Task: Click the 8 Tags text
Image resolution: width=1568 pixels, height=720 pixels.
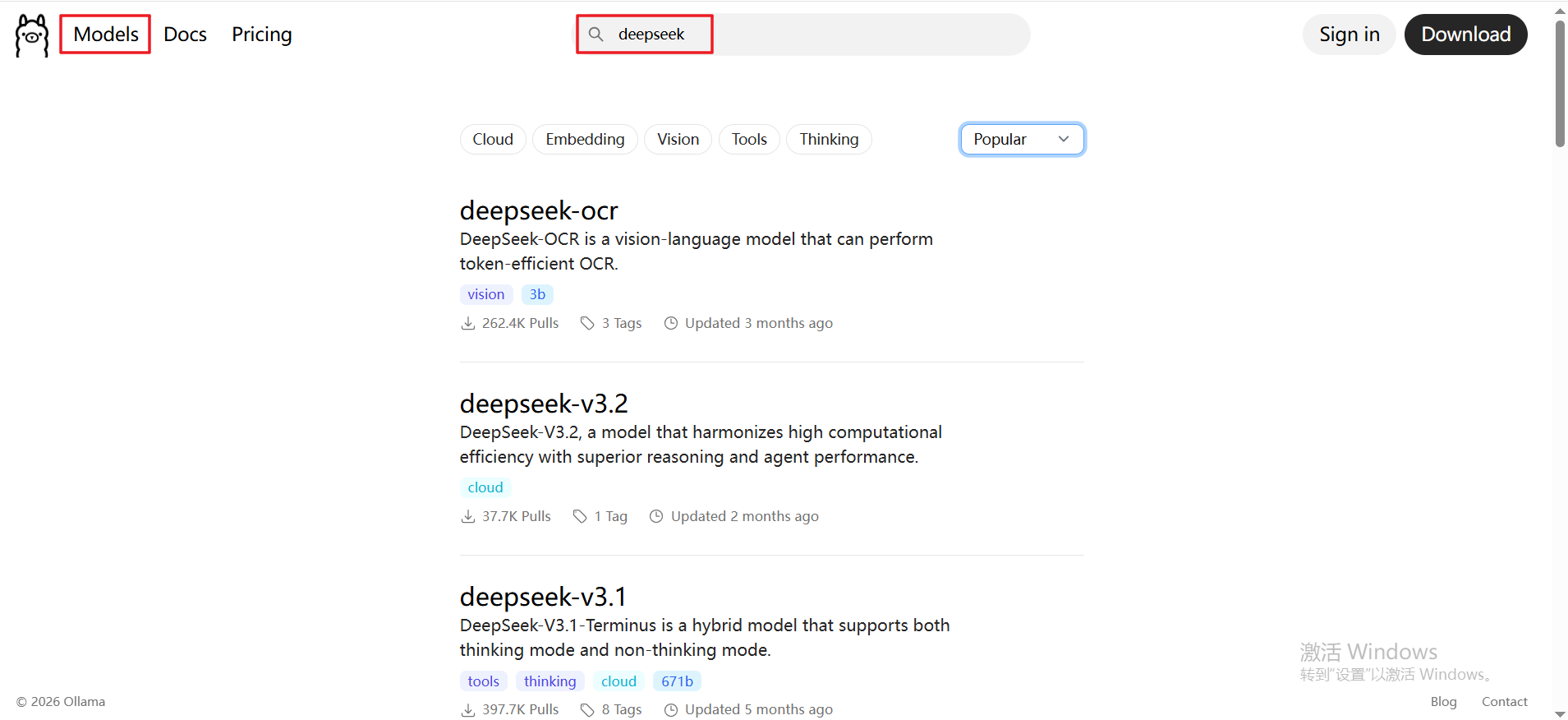Action: 622,709
